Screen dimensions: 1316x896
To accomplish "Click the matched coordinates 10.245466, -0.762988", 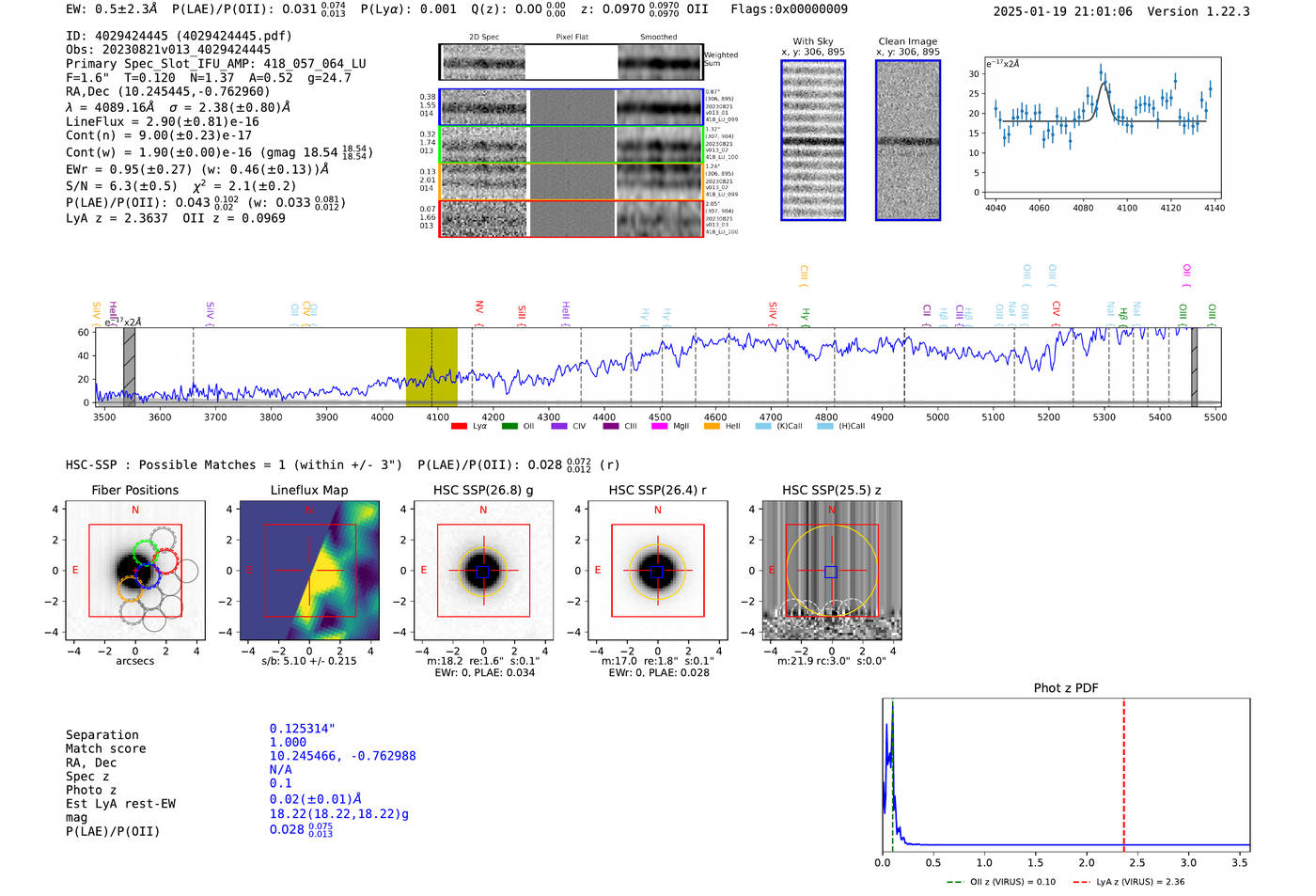I will click(342, 756).
